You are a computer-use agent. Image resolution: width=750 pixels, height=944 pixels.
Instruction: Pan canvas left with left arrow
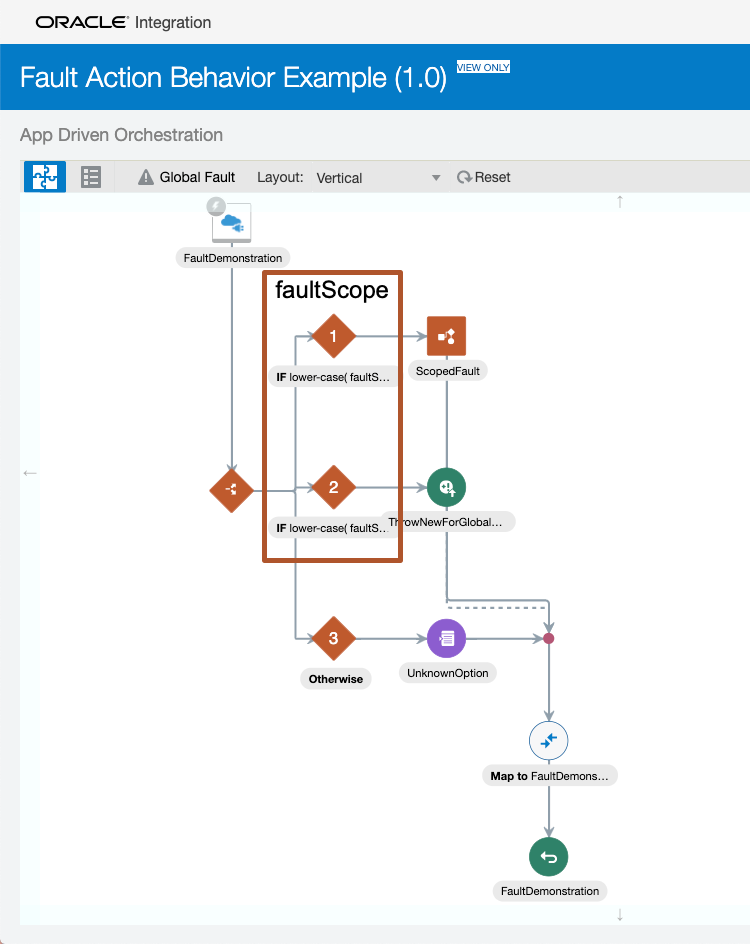tap(30, 473)
